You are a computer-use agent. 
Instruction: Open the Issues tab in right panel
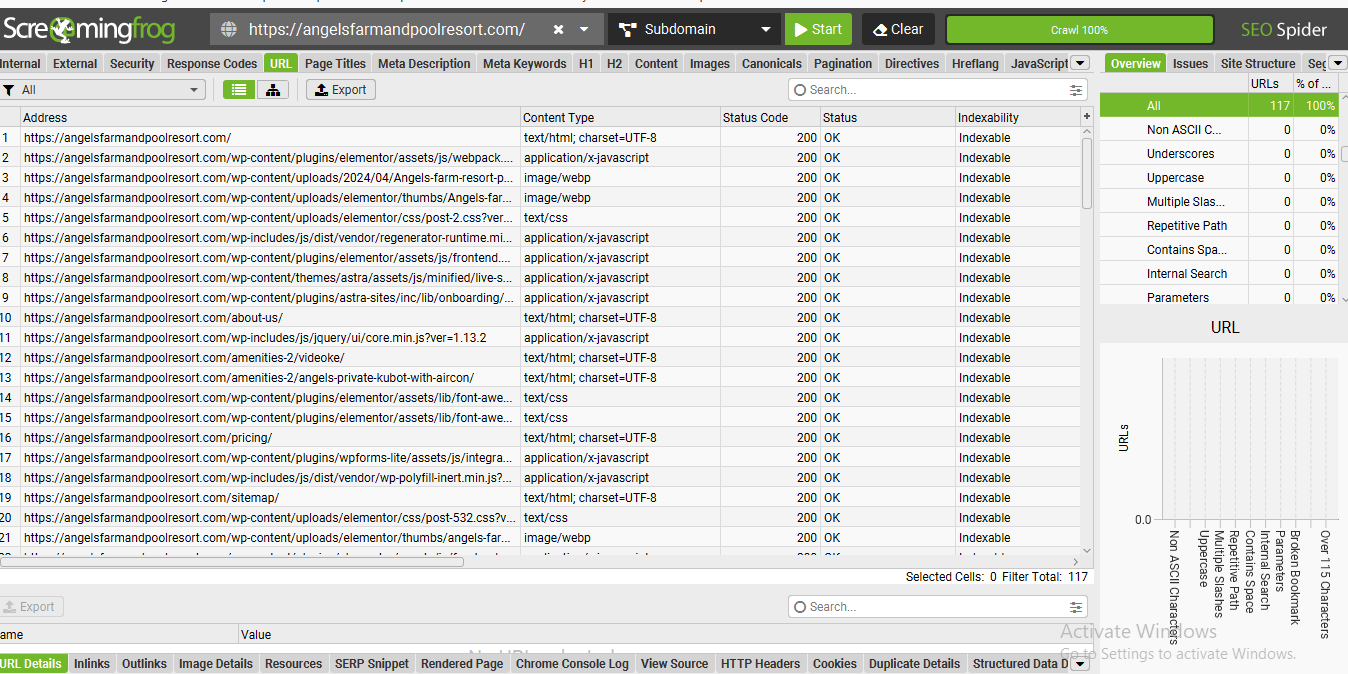[1190, 63]
